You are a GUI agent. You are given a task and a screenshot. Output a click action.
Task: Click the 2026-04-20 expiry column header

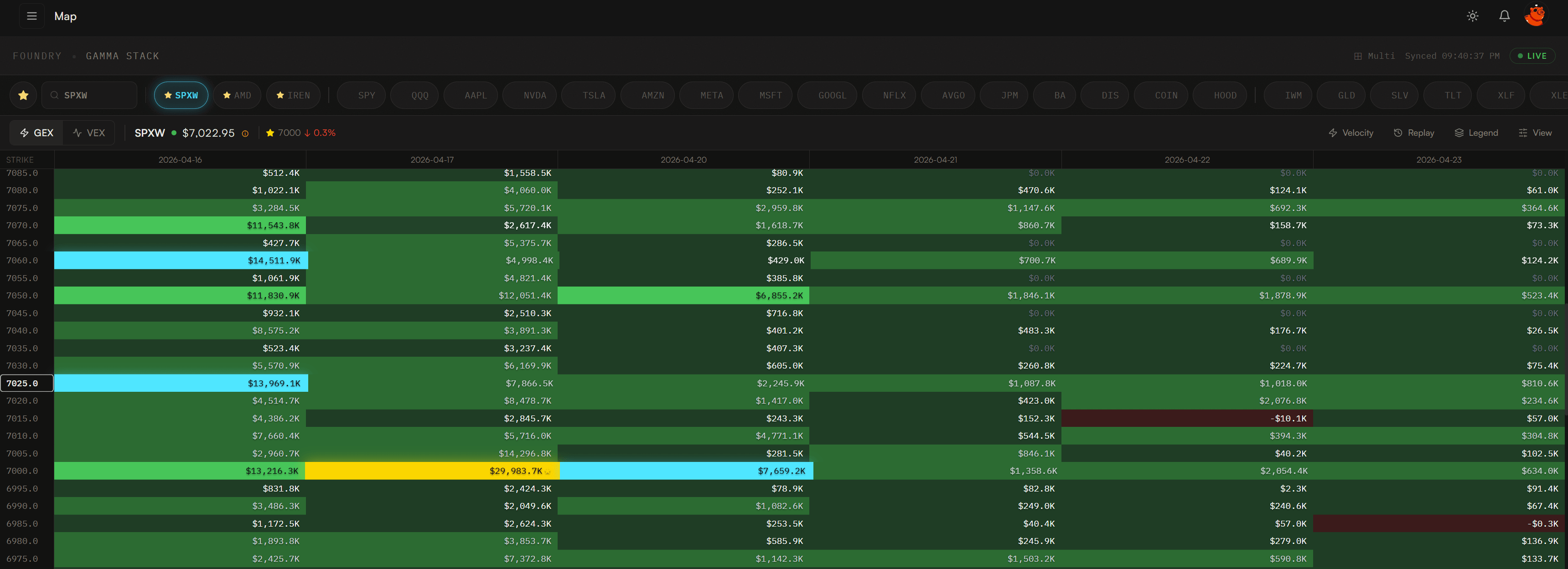pyautogui.click(x=683, y=160)
